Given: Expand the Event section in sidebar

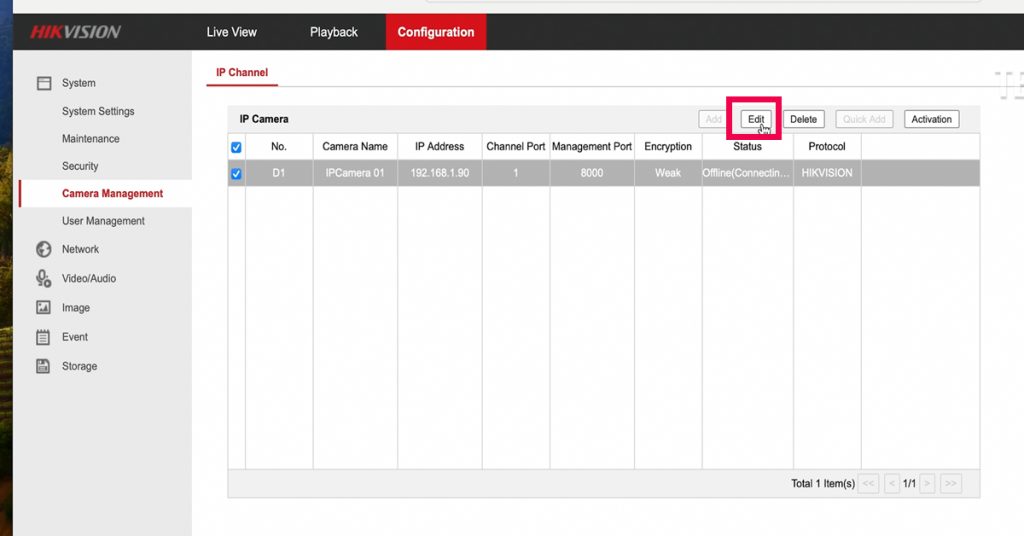Looking at the screenshot, I should point(75,337).
